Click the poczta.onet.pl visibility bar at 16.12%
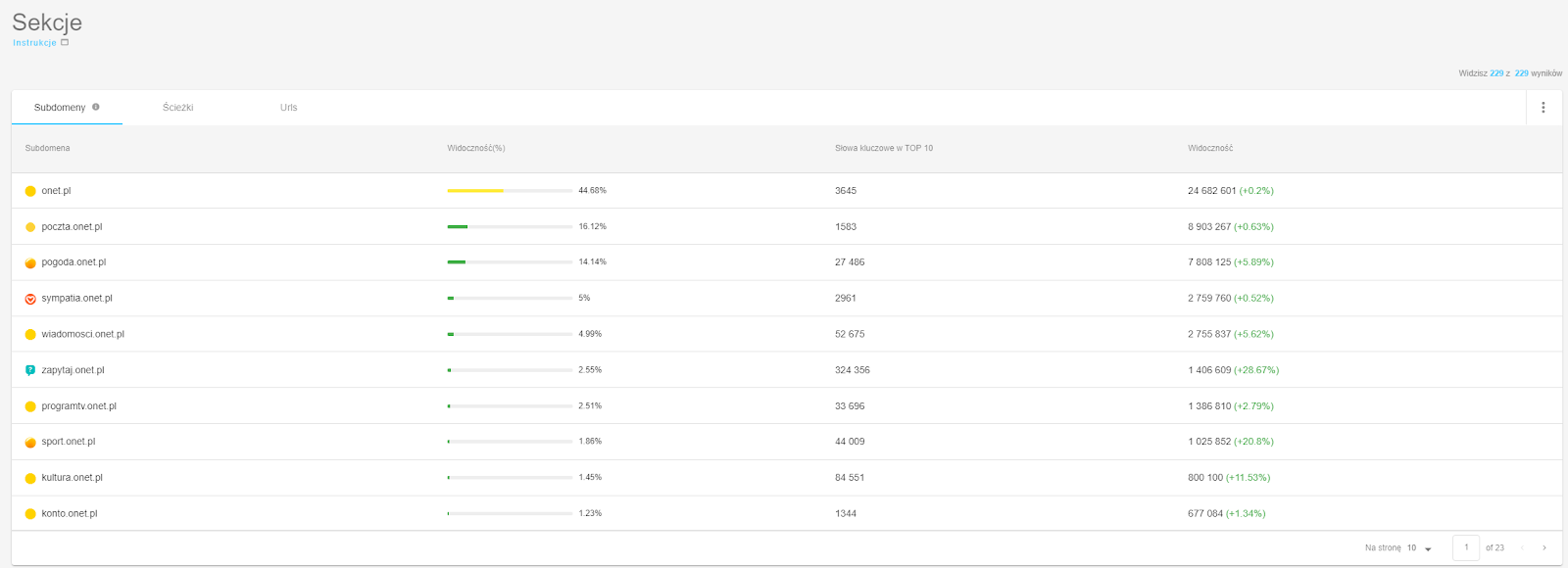1568x568 pixels. coord(510,226)
